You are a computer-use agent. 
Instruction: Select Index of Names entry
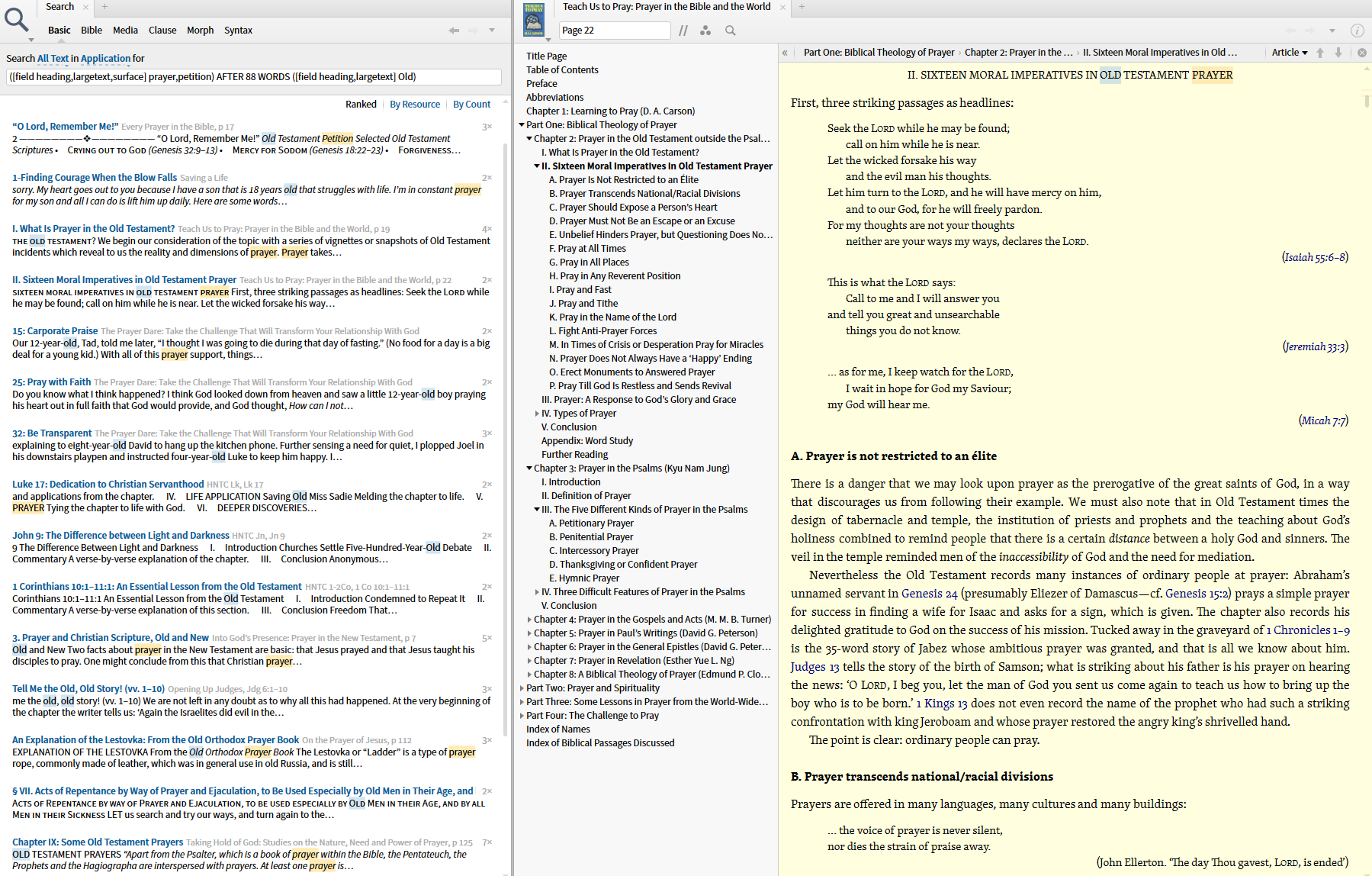pos(558,729)
